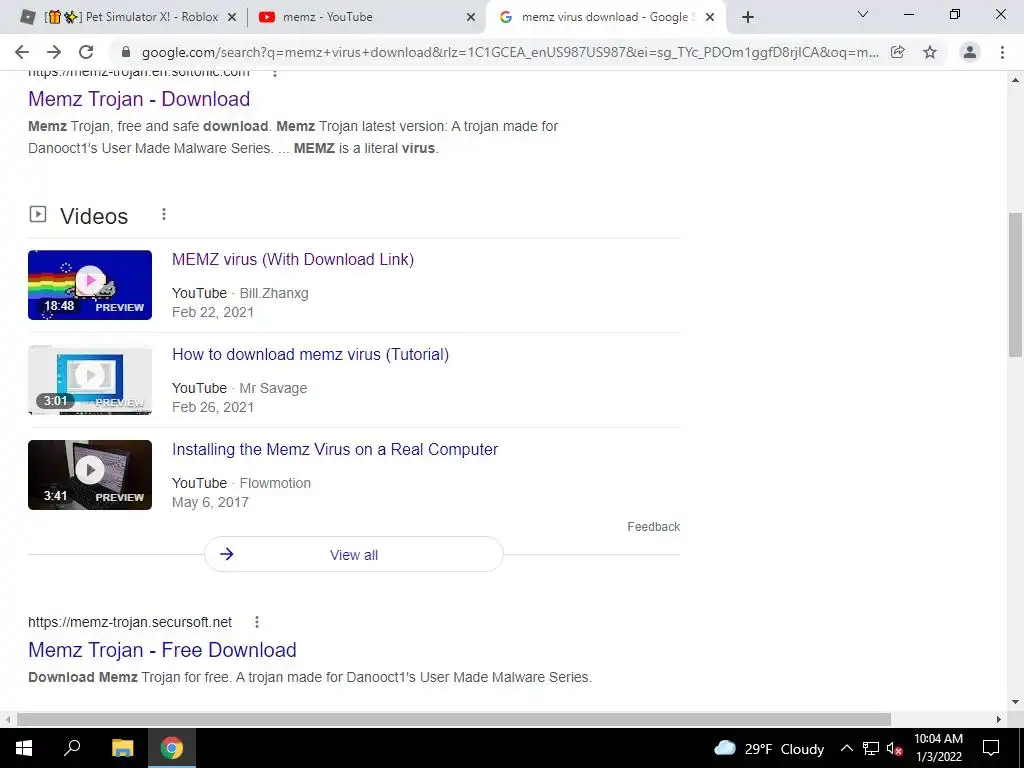Show hidden tray icons
The height and width of the screenshot is (768, 1024).
[x=846, y=748]
